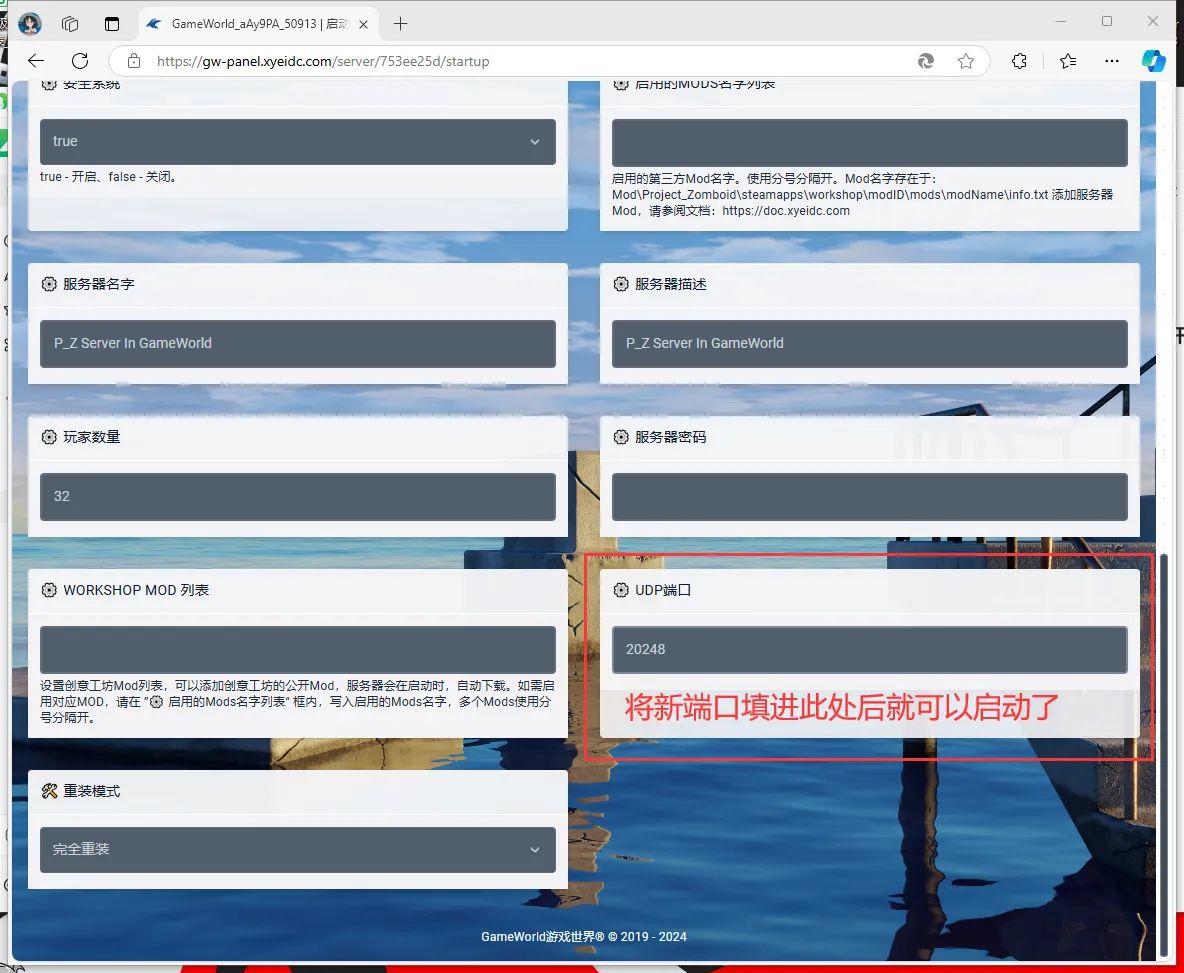This screenshot has height=973, width=1184.
Task: Select the GameWorld_aAy9PA_50913 browser tab
Action: (250, 23)
